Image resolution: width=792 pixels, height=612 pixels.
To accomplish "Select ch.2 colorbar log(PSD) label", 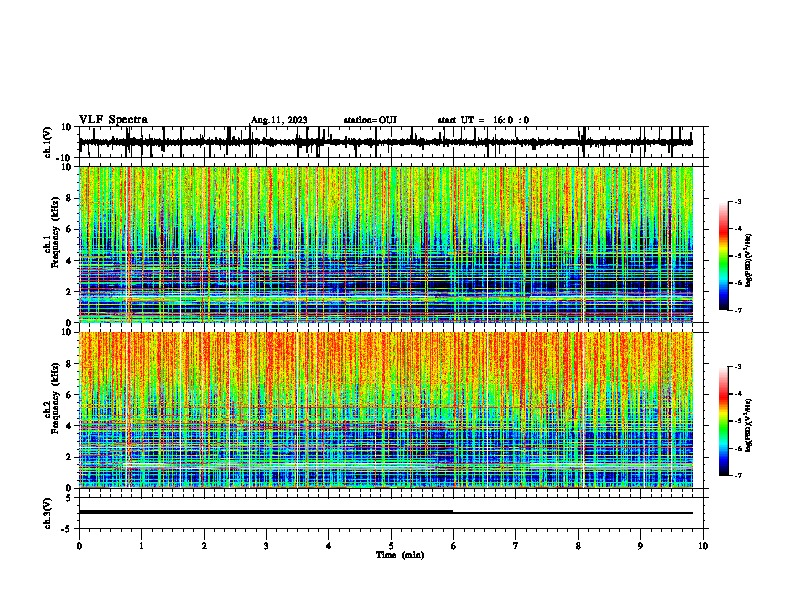I will (749, 425).
